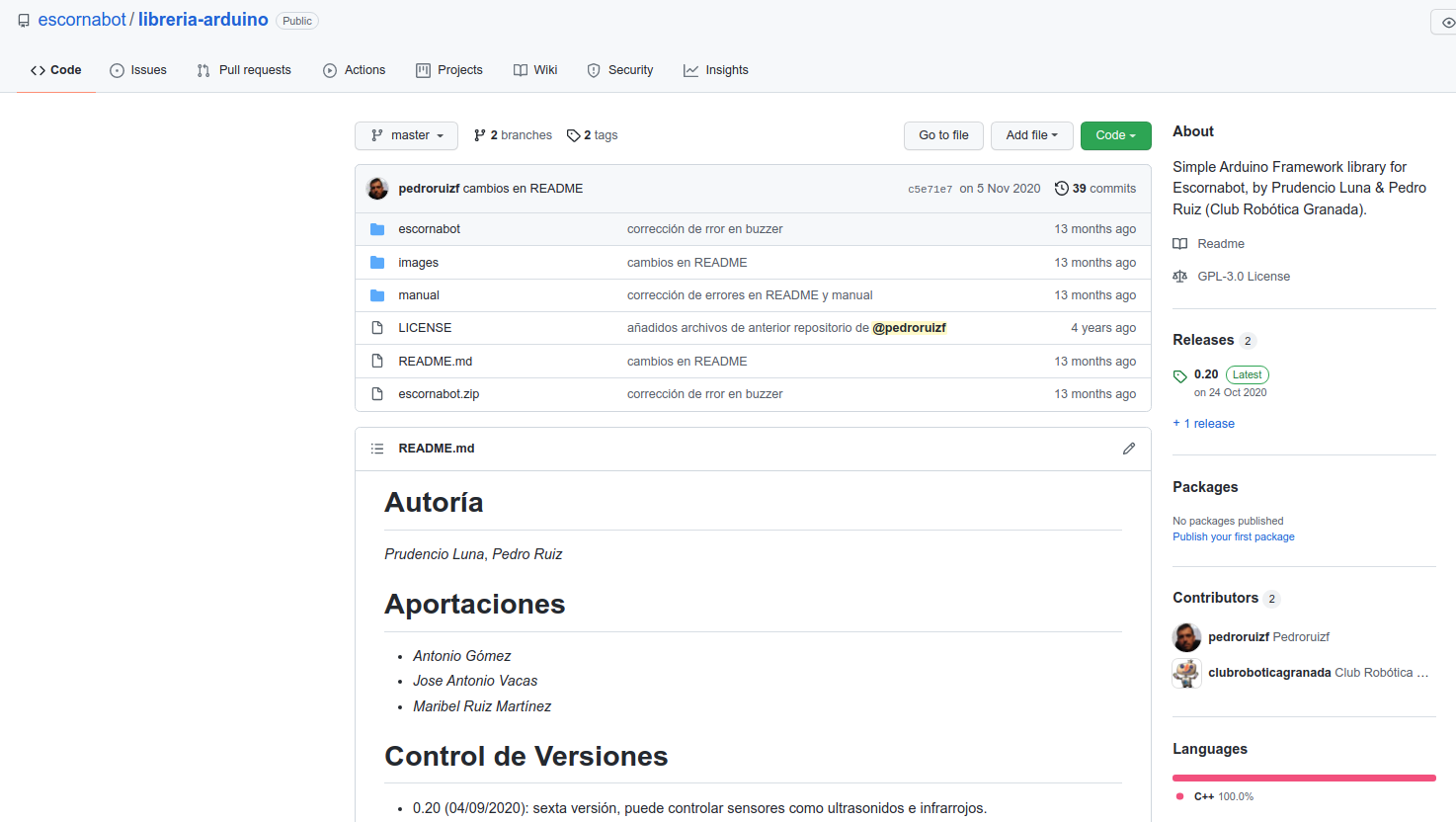Image resolution: width=1456 pixels, height=822 pixels.
Task: Open the Issues tab
Action: click(x=138, y=70)
